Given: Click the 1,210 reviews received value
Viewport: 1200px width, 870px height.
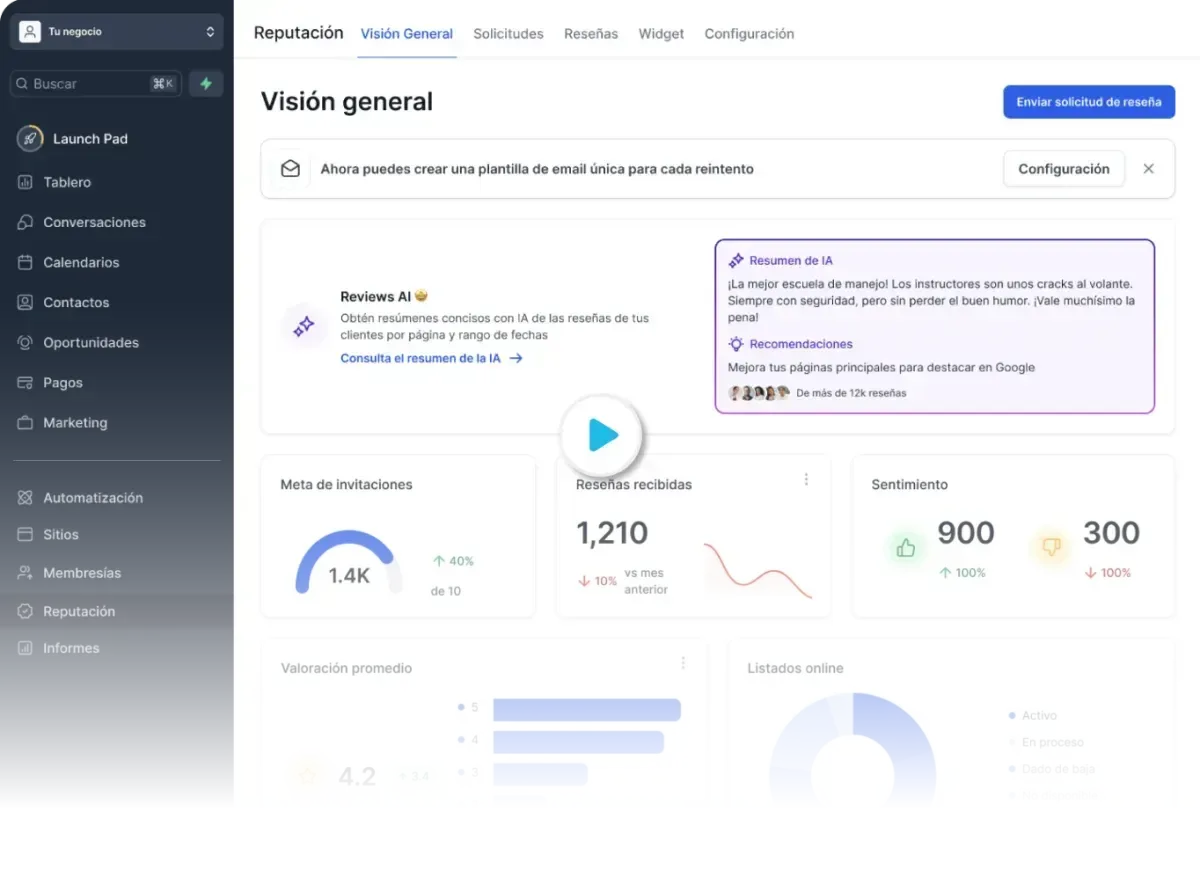Looking at the screenshot, I should [x=612, y=533].
